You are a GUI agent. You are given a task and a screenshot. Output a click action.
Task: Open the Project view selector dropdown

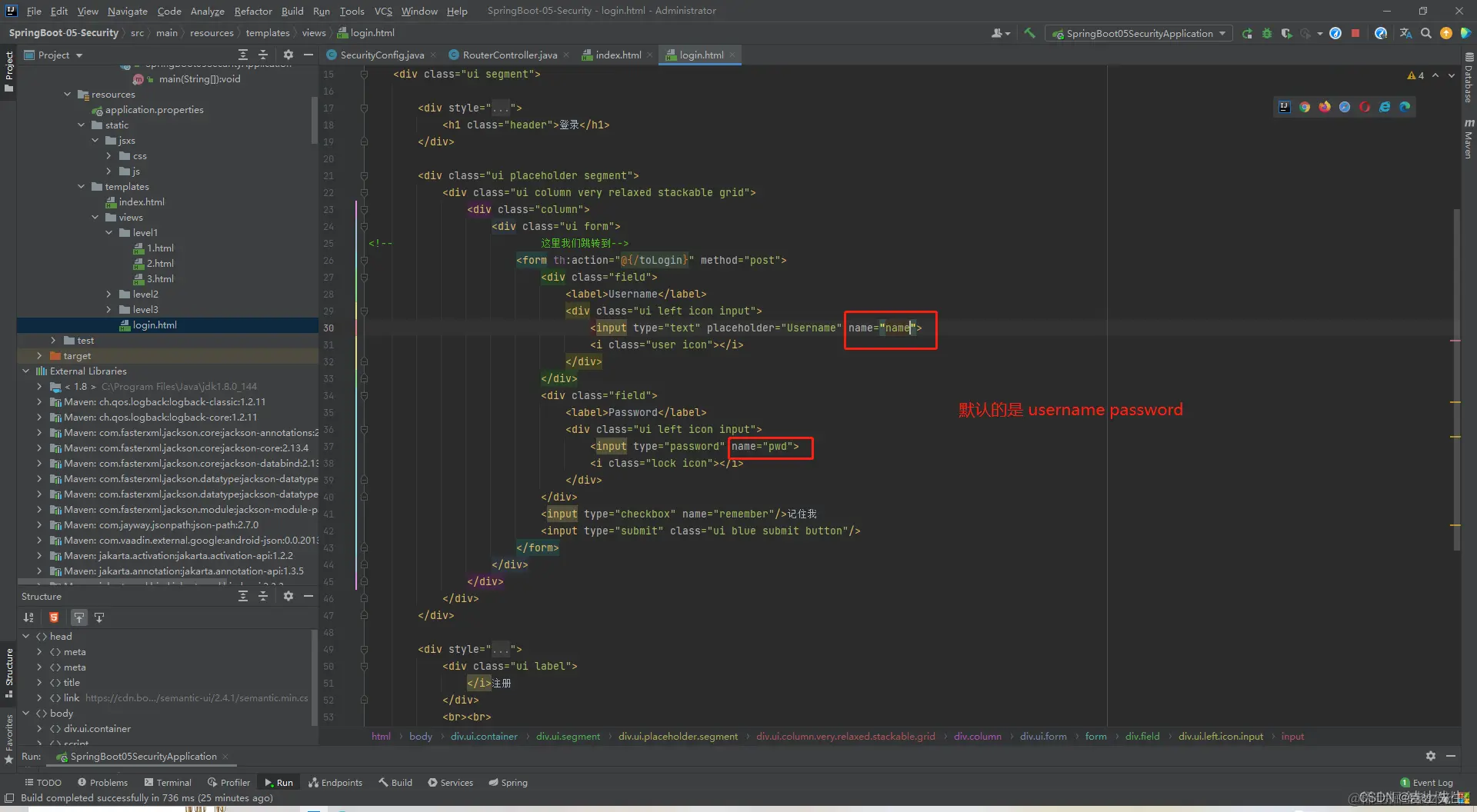[53, 55]
